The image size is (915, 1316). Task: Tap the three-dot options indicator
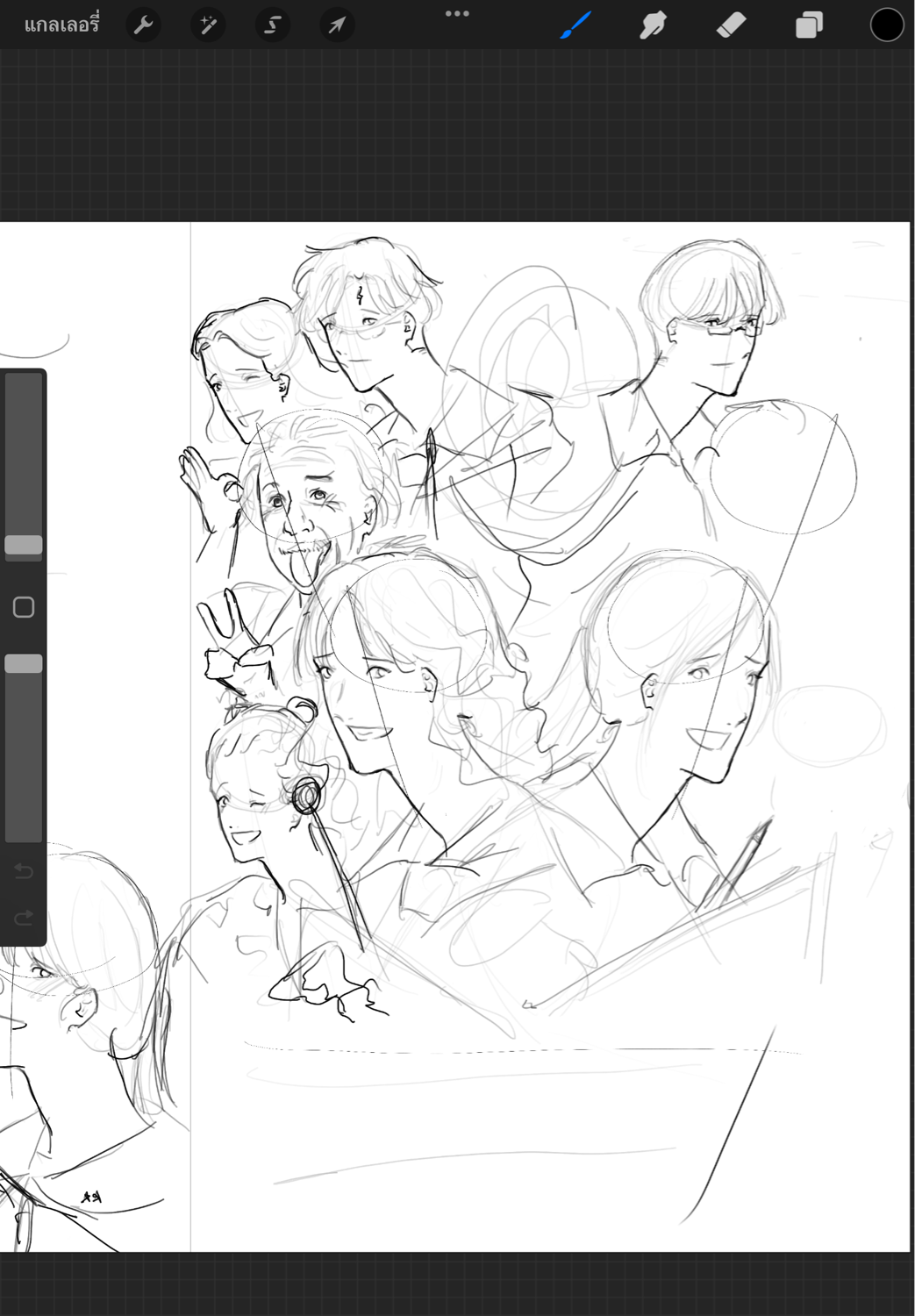[x=457, y=14]
